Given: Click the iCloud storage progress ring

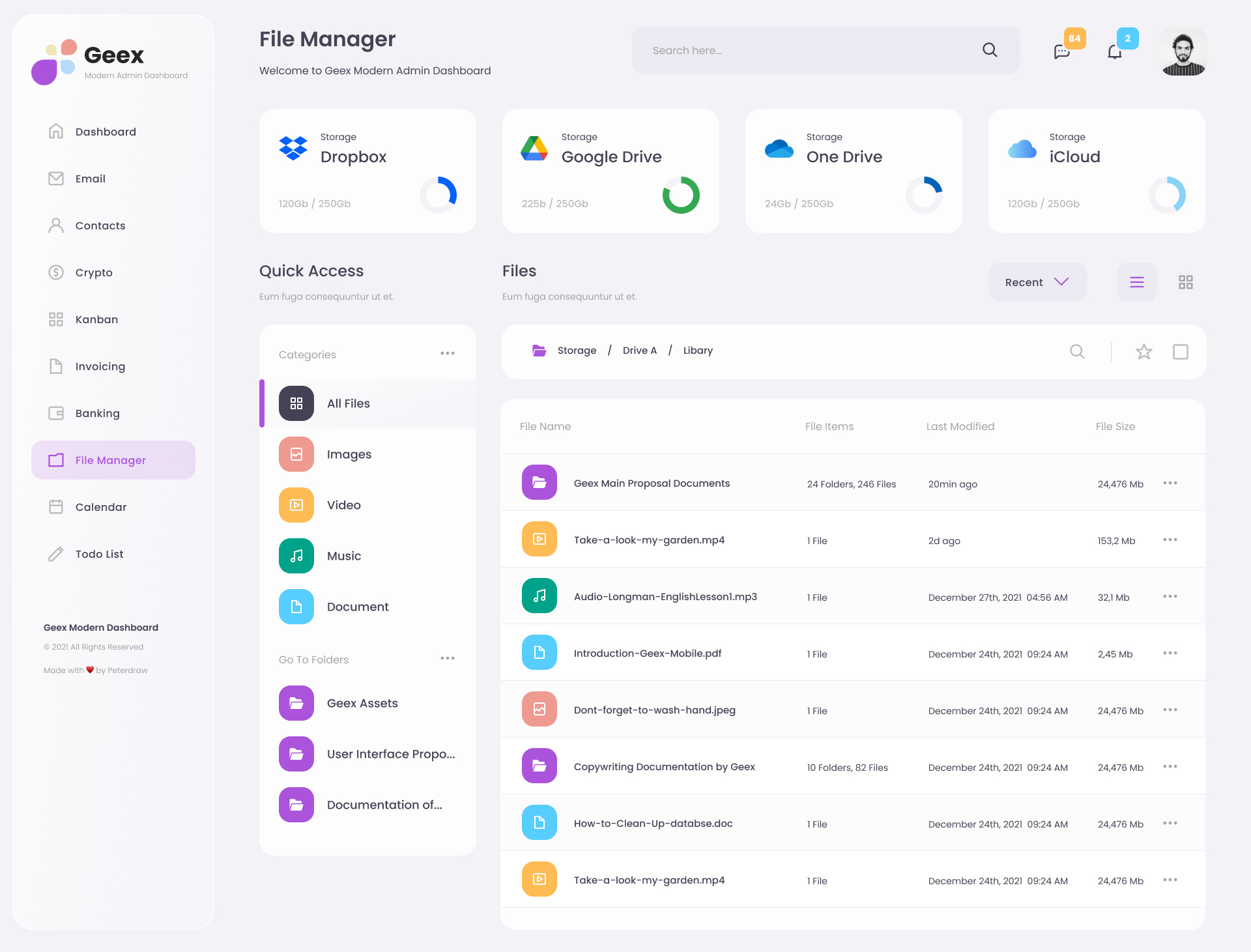Looking at the screenshot, I should [x=1168, y=194].
